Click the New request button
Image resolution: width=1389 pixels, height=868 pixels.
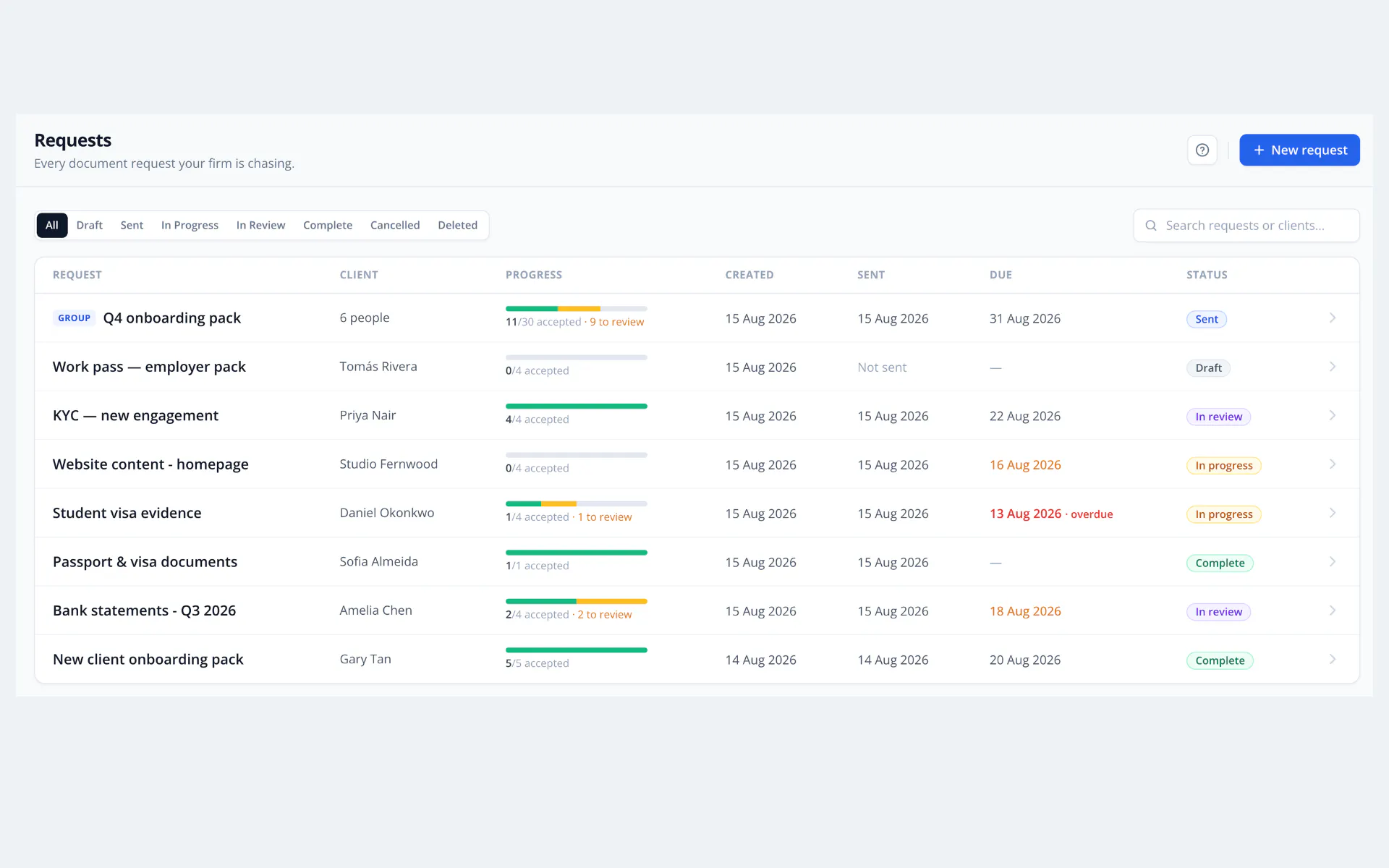(x=1299, y=150)
